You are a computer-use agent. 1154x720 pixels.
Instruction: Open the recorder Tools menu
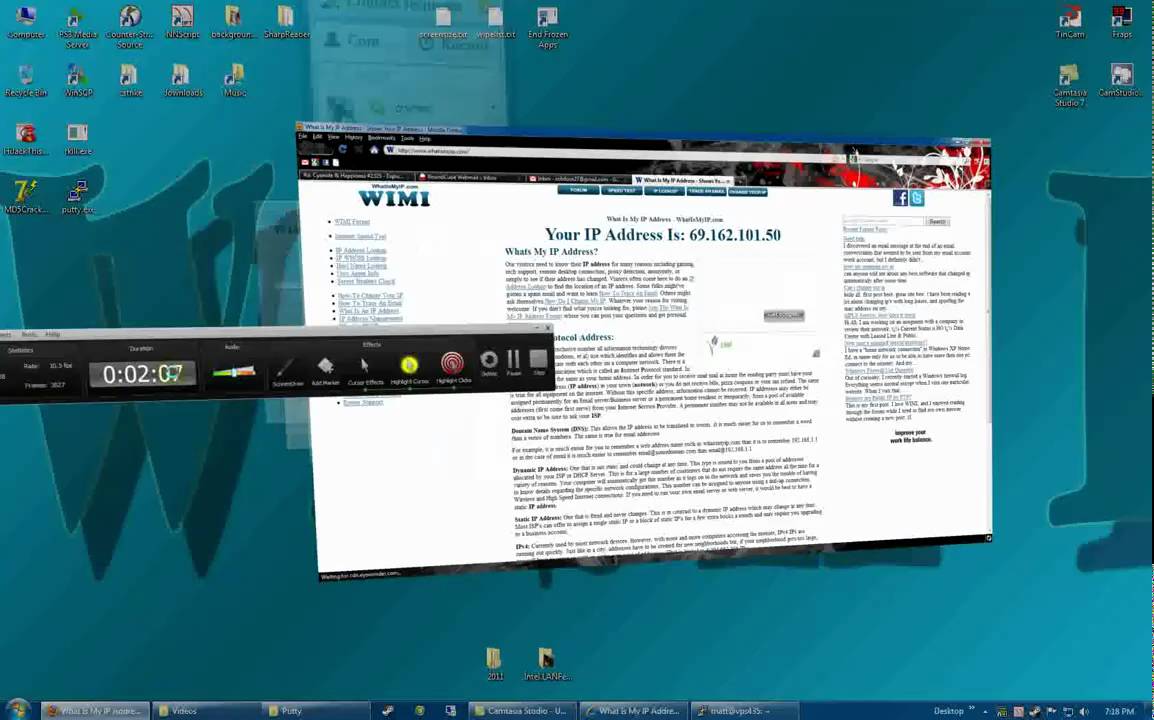click(x=29, y=334)
